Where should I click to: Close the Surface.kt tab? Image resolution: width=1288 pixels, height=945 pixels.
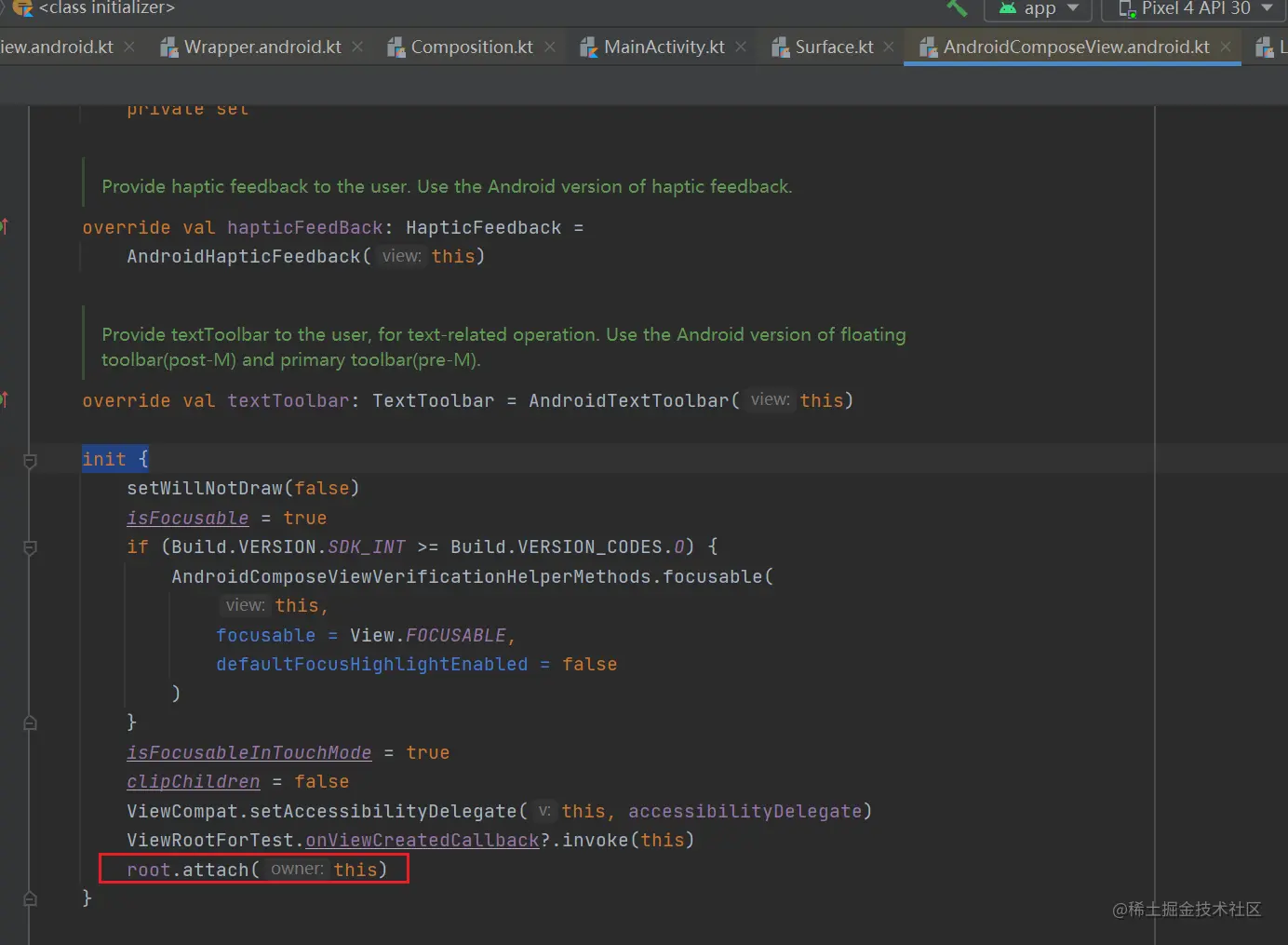coord(889,47)
